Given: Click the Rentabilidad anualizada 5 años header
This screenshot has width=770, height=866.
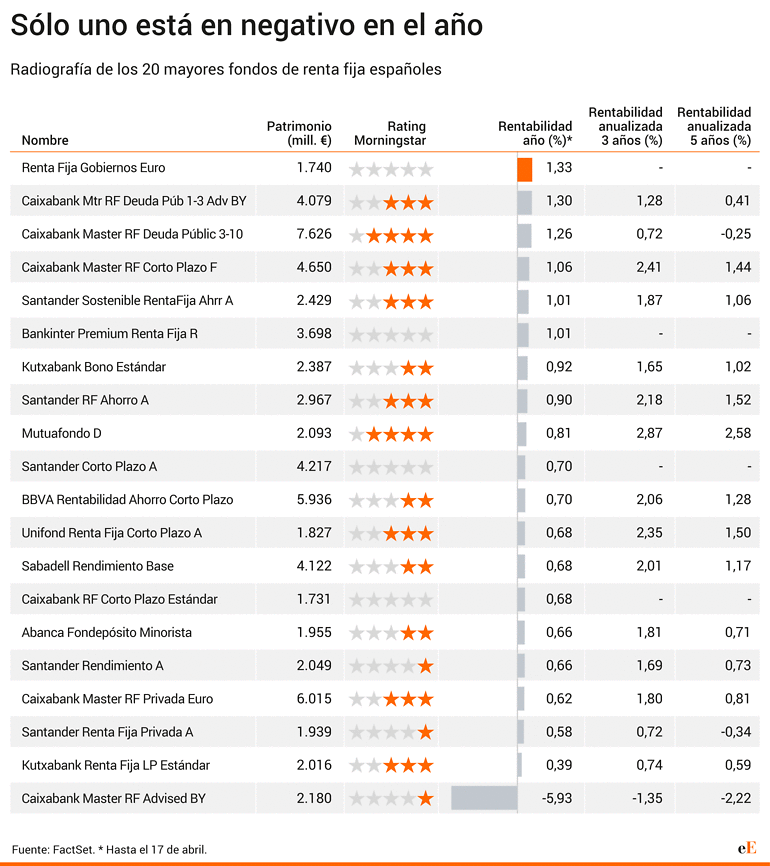Looking at the screenshot, I should (714, 126).
